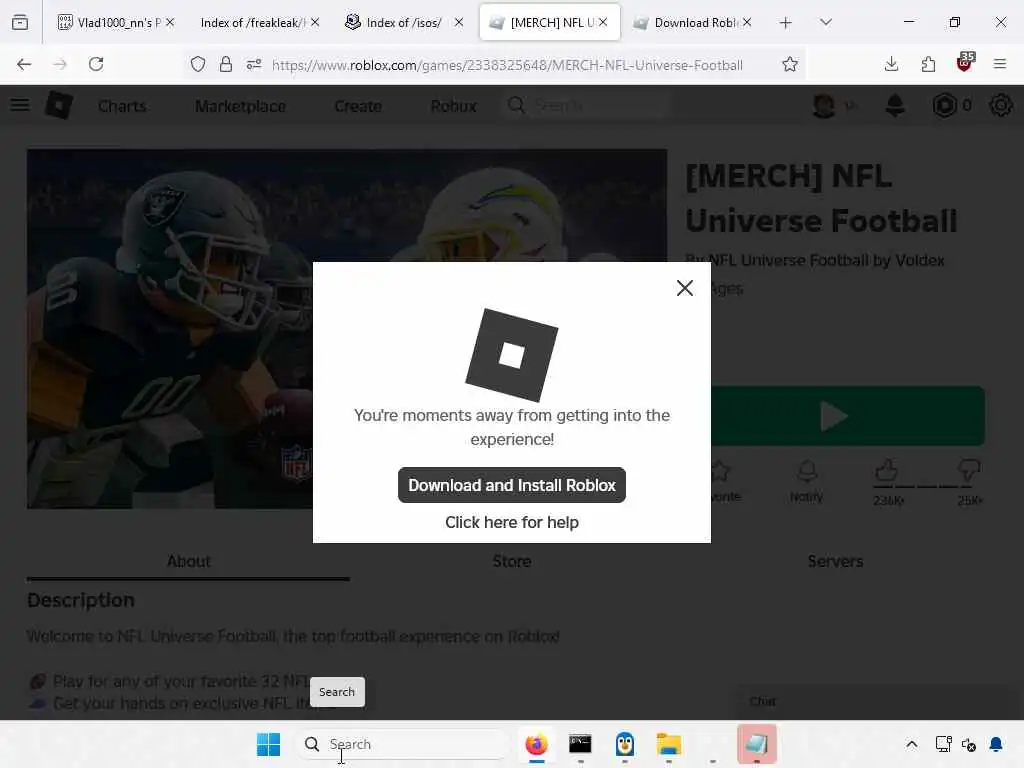Open Create in Roblox navigation
Screen dimensions: 1024x768
click(358, 106)
